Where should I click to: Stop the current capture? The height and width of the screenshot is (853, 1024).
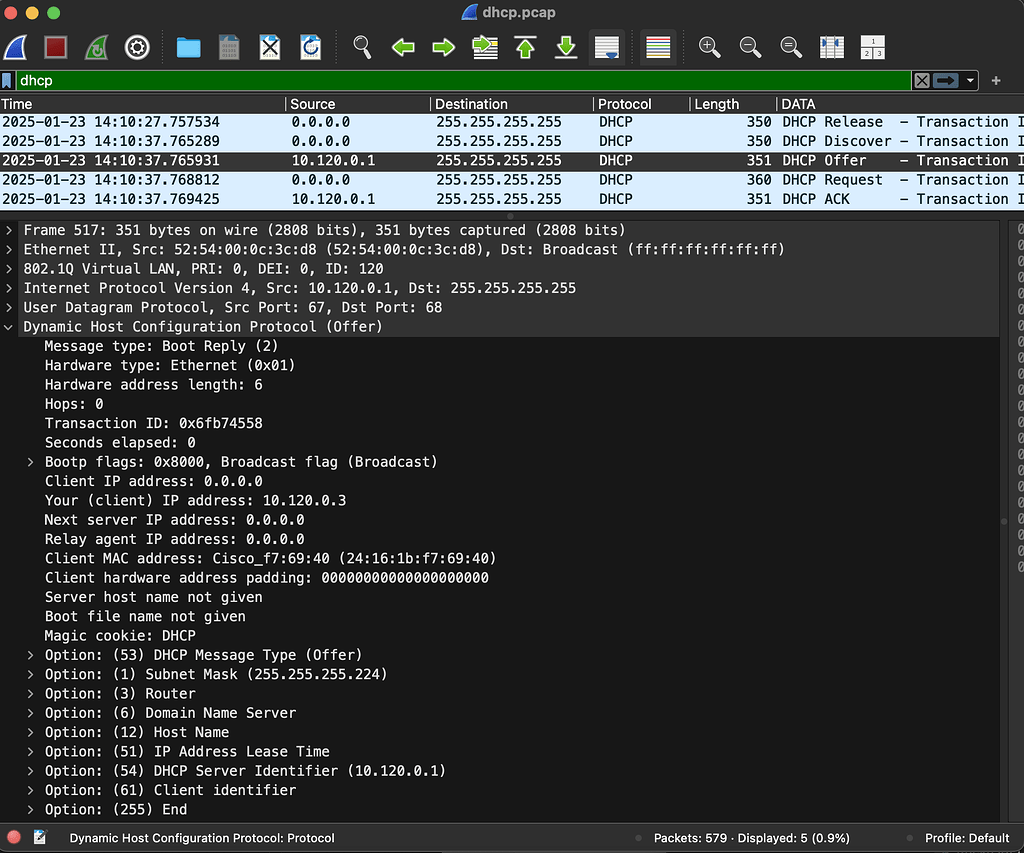(55, 47)
